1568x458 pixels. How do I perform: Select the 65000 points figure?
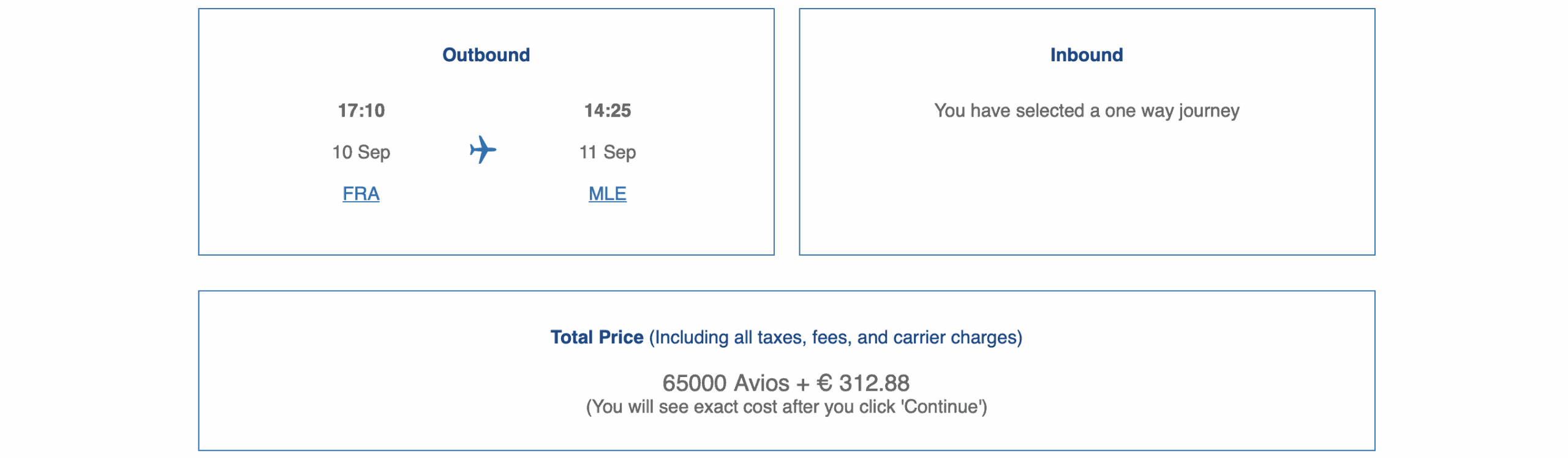pos(694,383)
